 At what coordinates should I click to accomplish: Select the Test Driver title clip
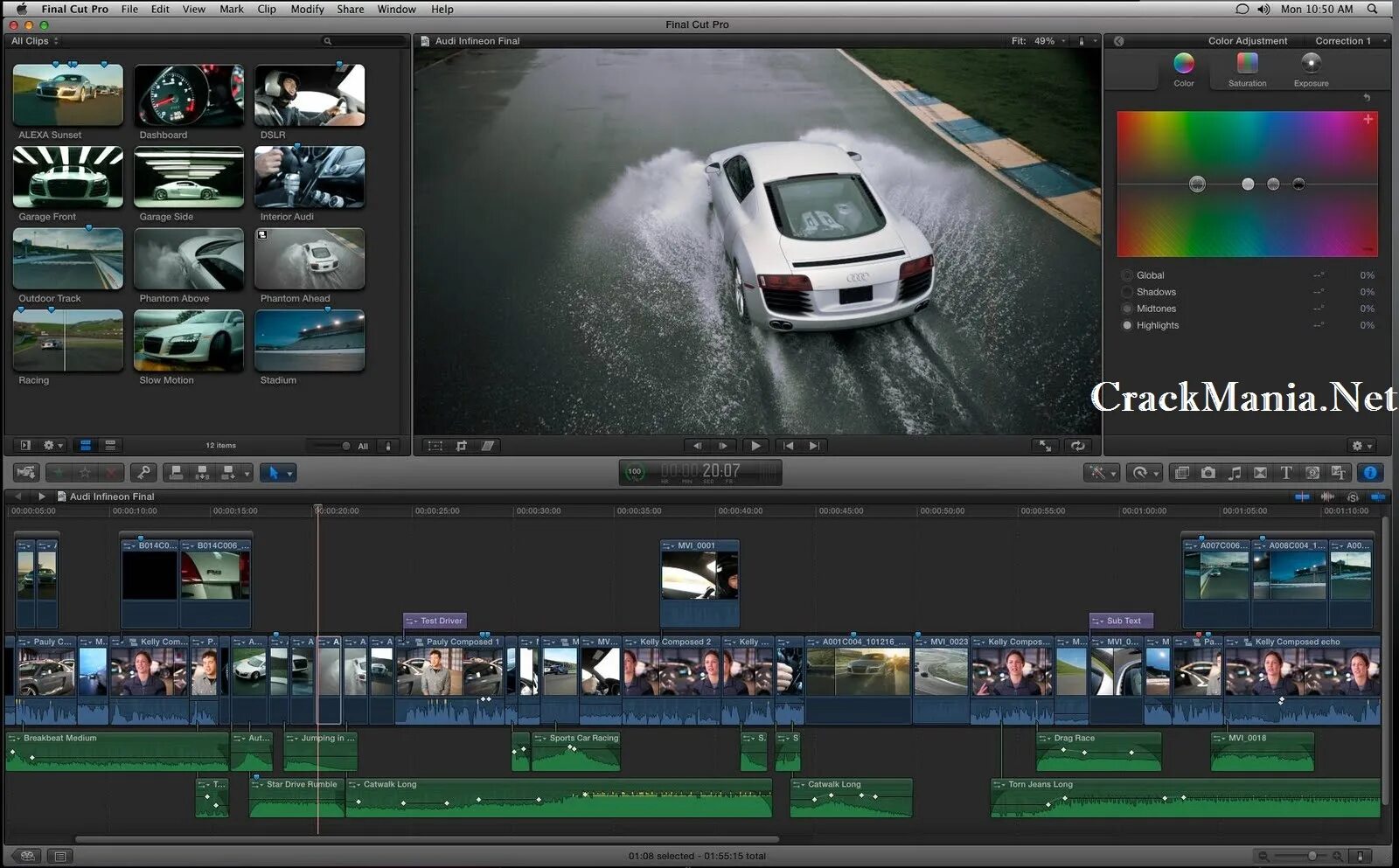tap(435, 621)
